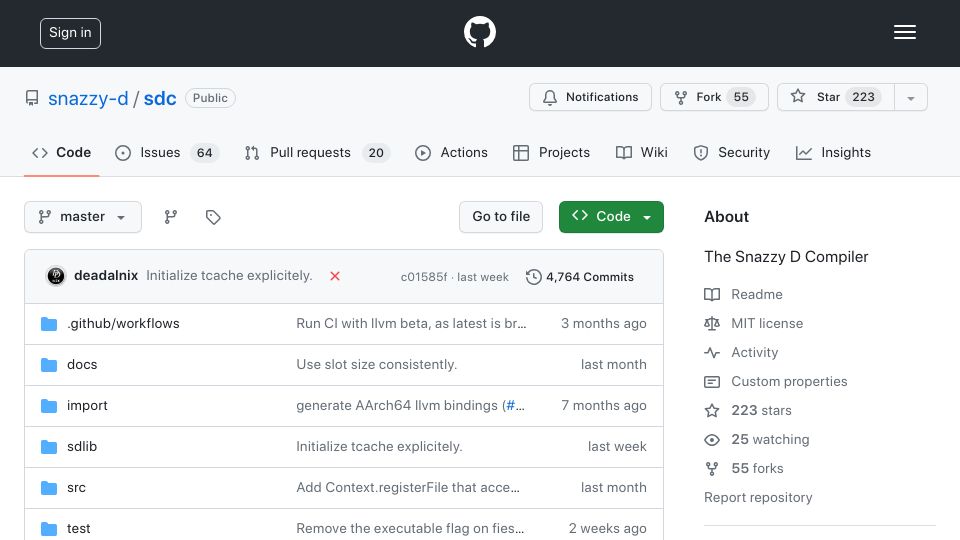
Task: Click the Notifications bell button
Action: (x=590, y=97)
